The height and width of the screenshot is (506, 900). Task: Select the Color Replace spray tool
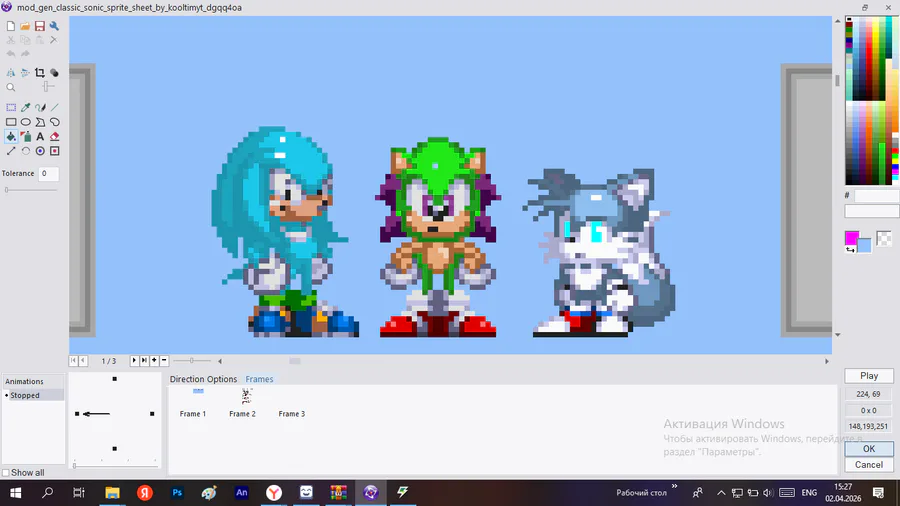pos(25,137)
